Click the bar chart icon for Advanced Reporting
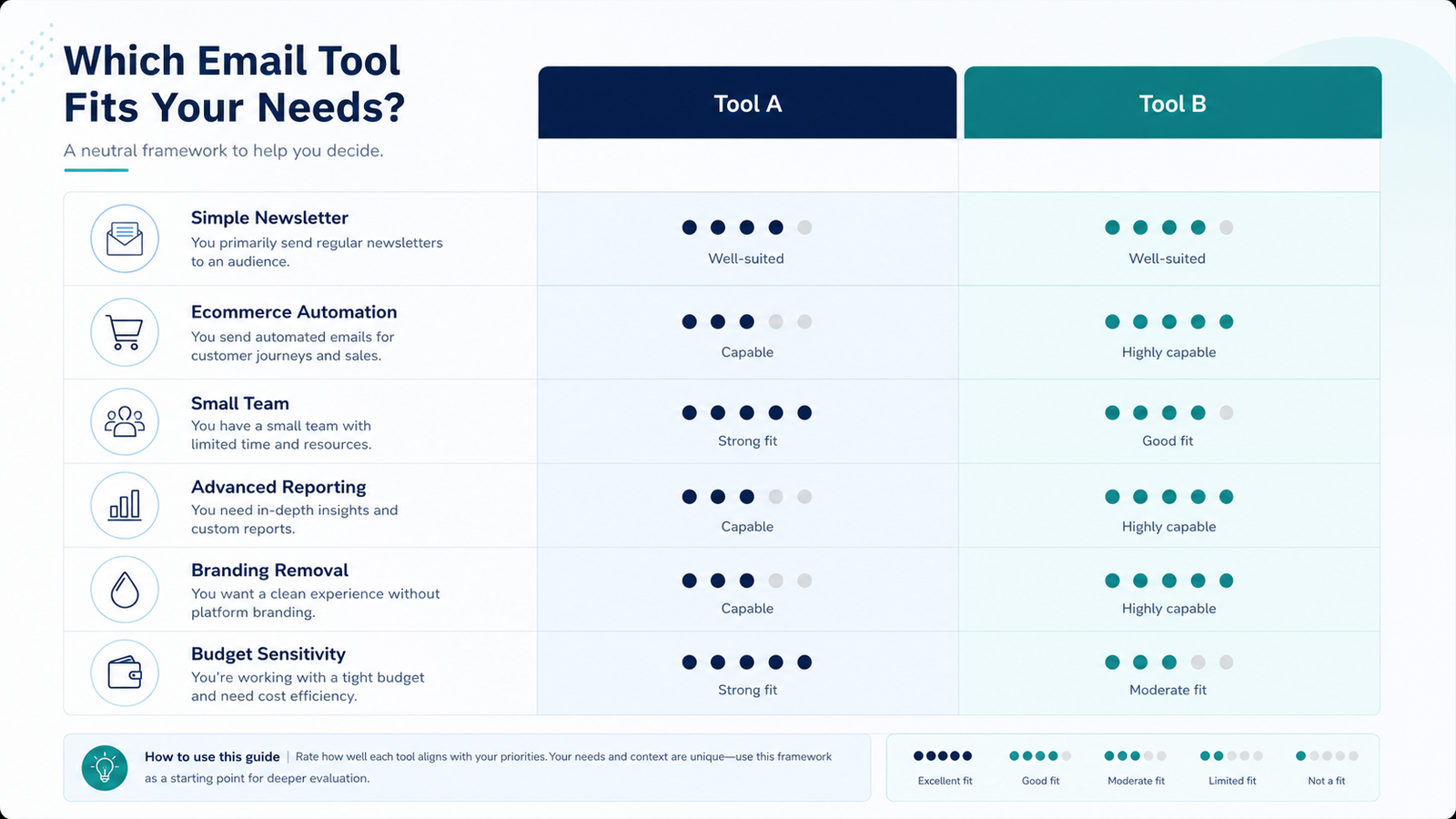 pos(125,505)
